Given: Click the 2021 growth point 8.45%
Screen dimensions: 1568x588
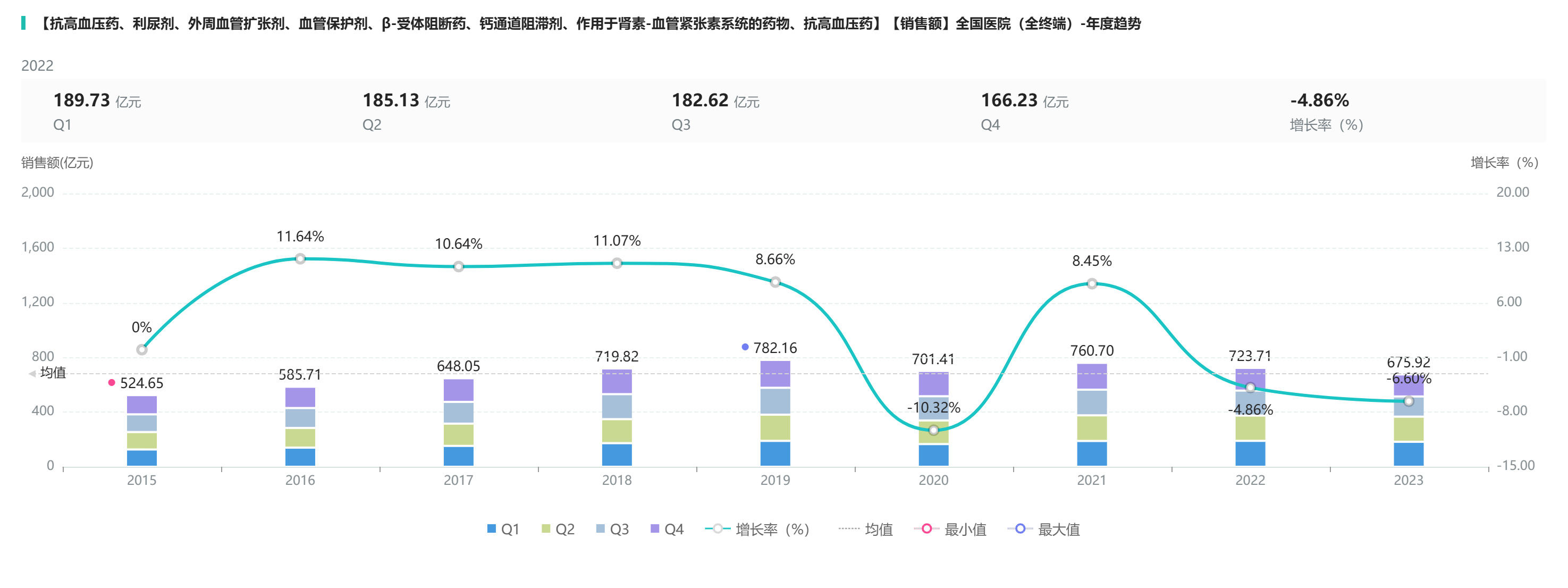Looking at the screenshot, I should pyautogui.click(x=1091, y=284).
